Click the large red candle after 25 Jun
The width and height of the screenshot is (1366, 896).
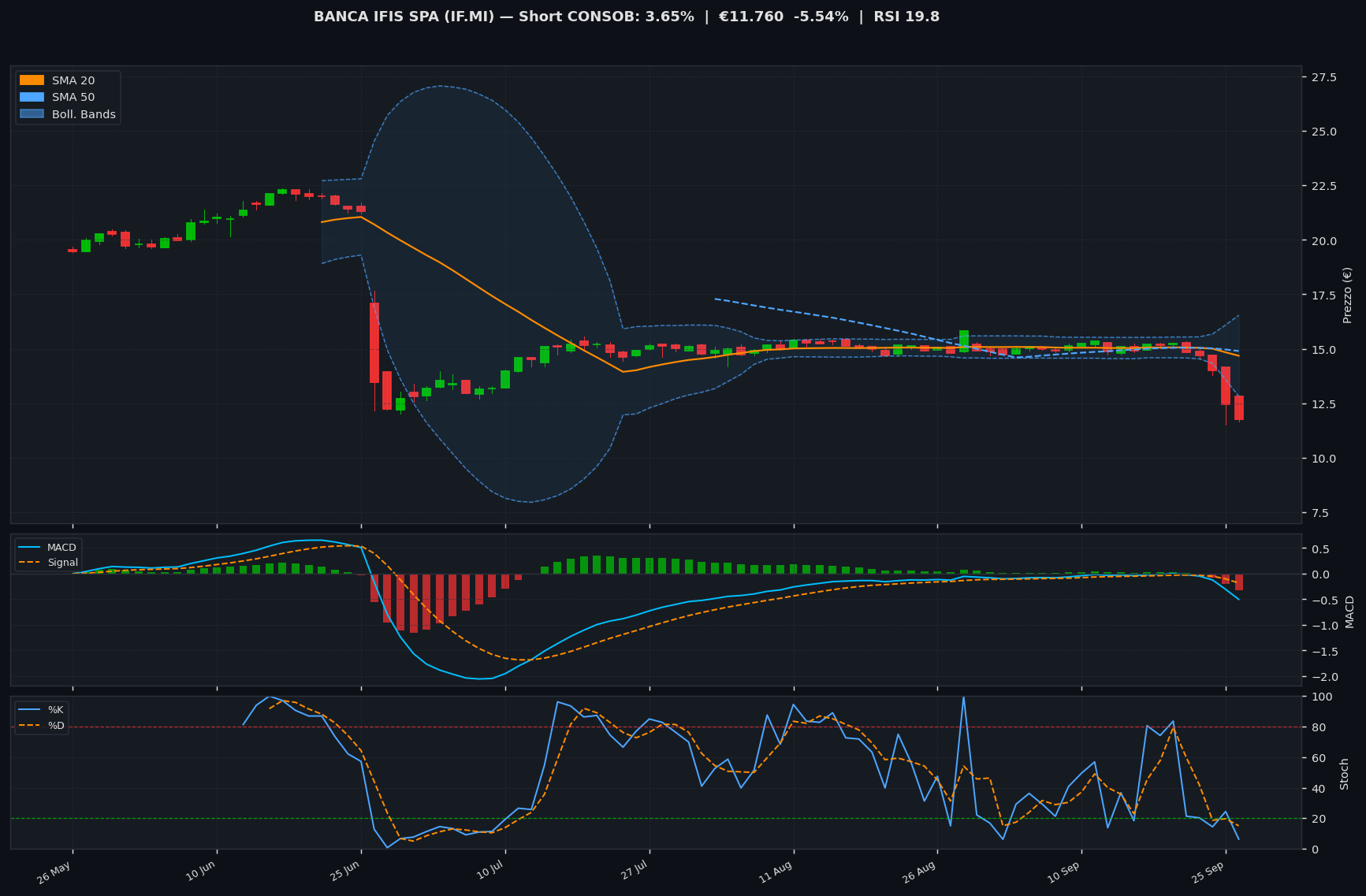click(374, 343)
